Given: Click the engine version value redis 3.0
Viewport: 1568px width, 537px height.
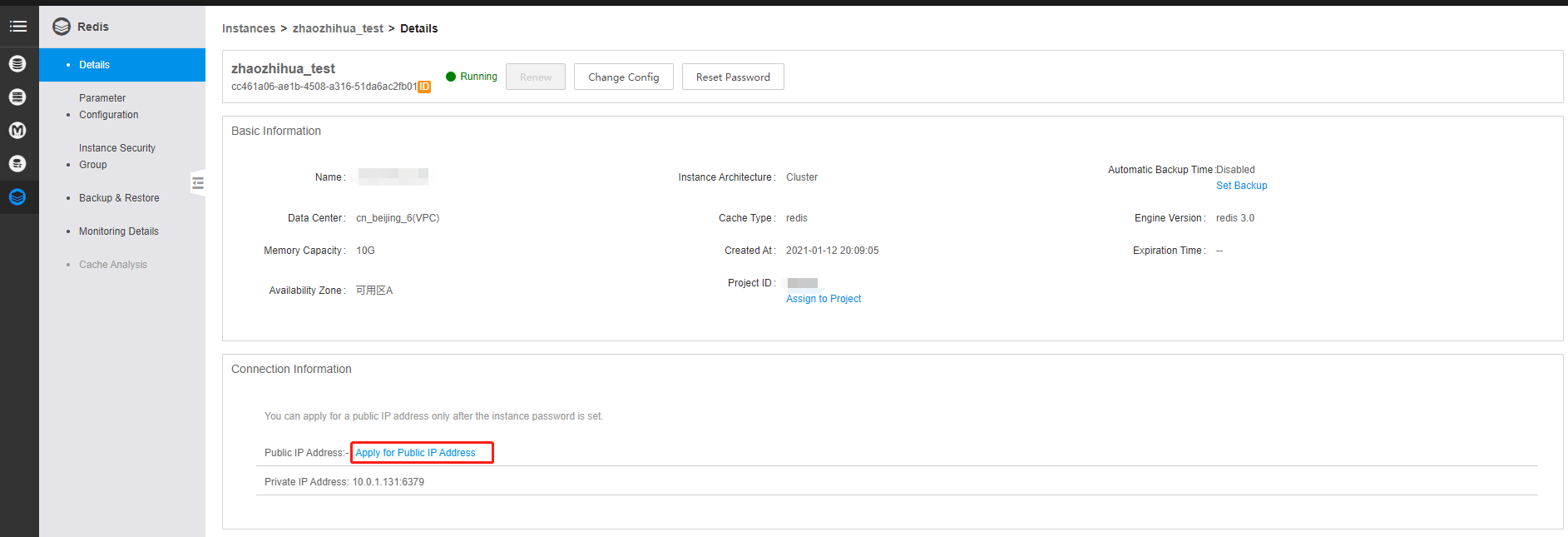Looking at the screenshot, I should [1235, 218].
